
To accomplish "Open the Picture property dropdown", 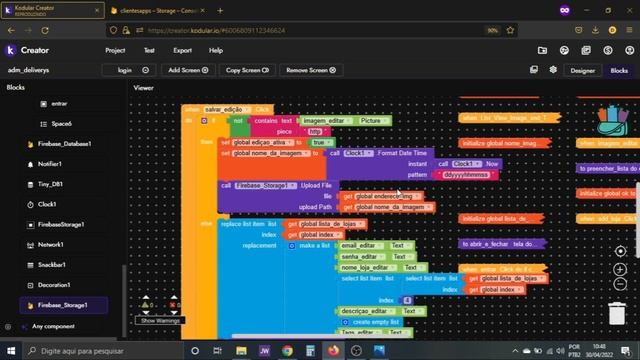I will pos(374,121).
